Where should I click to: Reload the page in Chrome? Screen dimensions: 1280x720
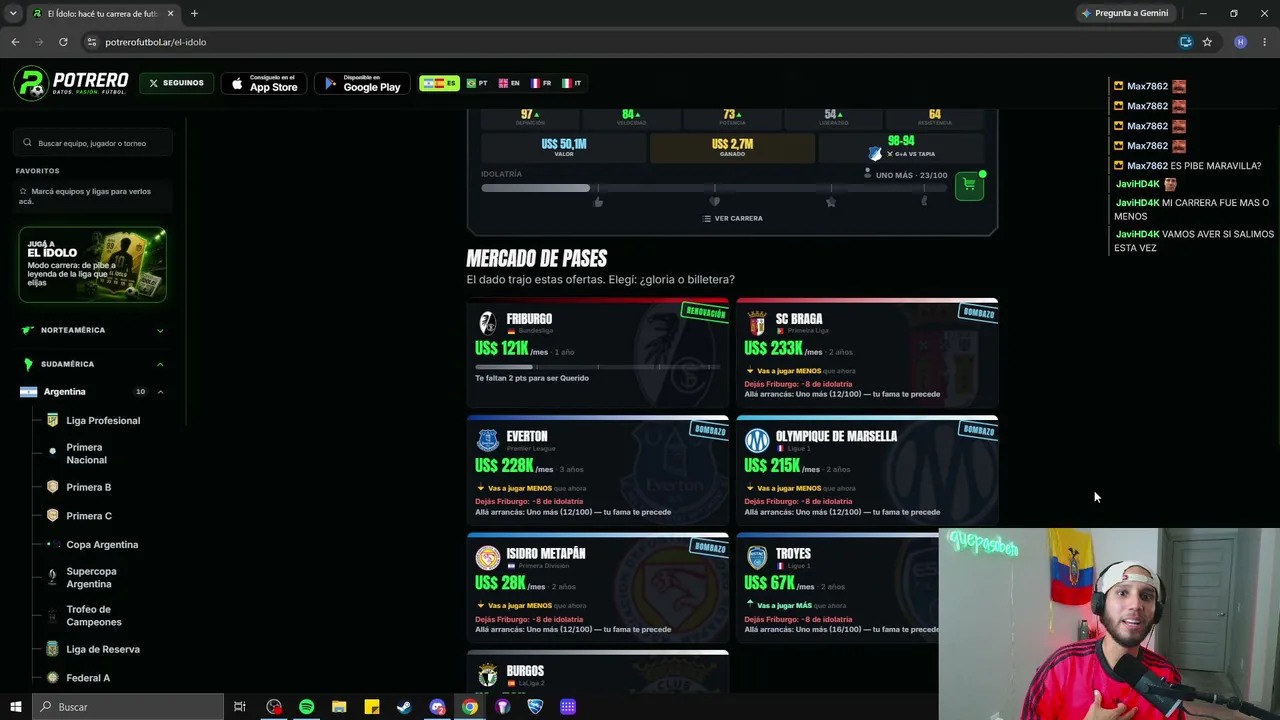coord(63,42)
